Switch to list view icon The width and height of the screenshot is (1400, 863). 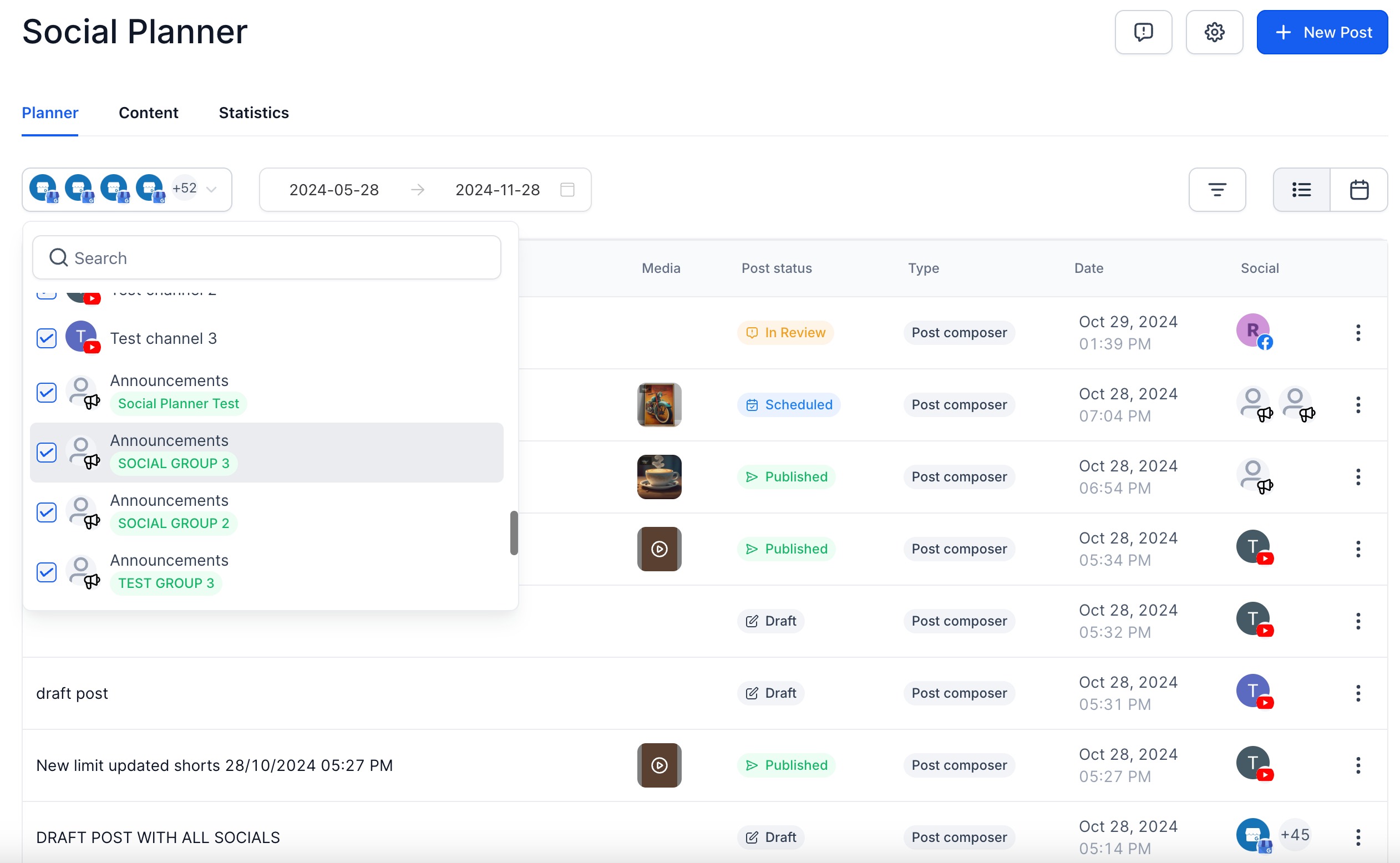[x=1301, y=190]
